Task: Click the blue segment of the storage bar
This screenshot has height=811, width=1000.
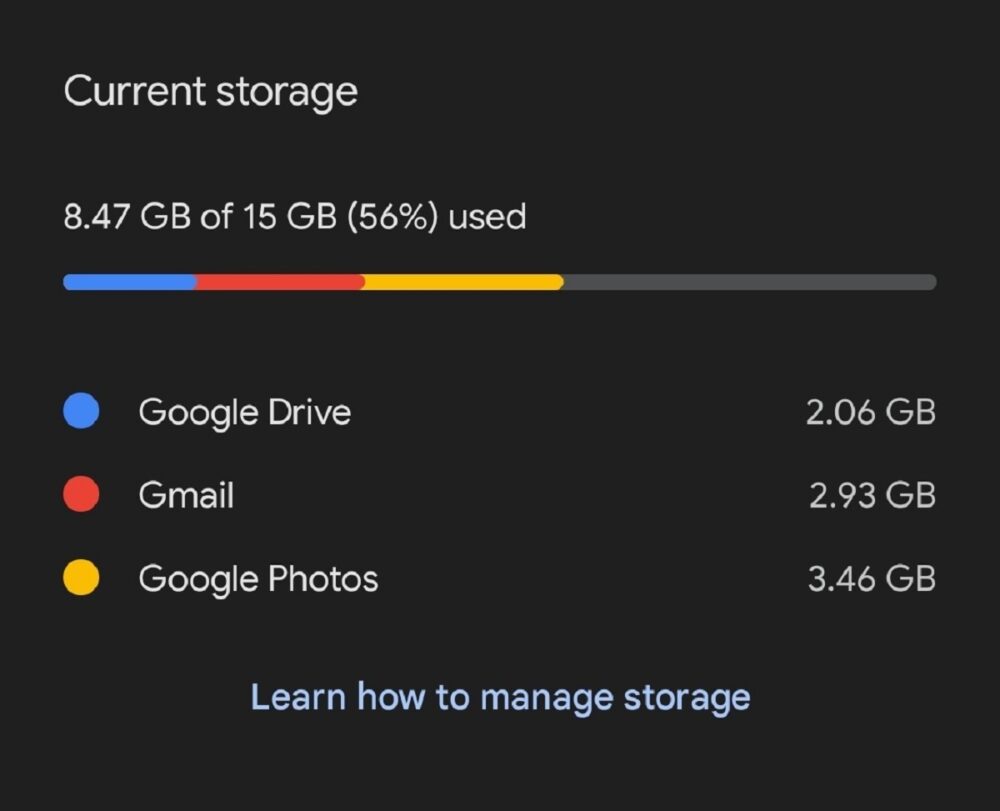Action: pos(130,282)
